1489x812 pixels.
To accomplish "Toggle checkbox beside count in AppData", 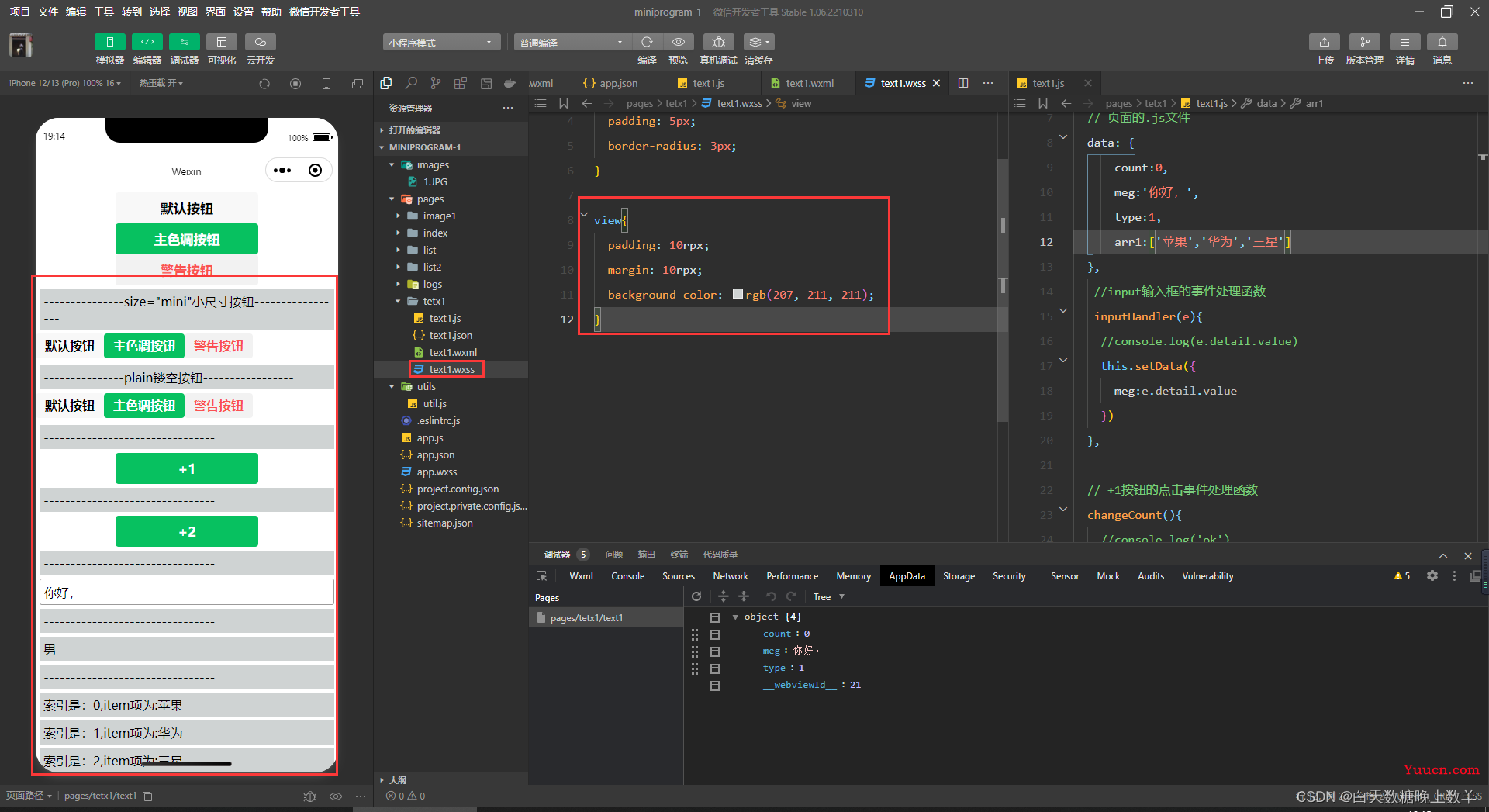I will pos(715,634).
